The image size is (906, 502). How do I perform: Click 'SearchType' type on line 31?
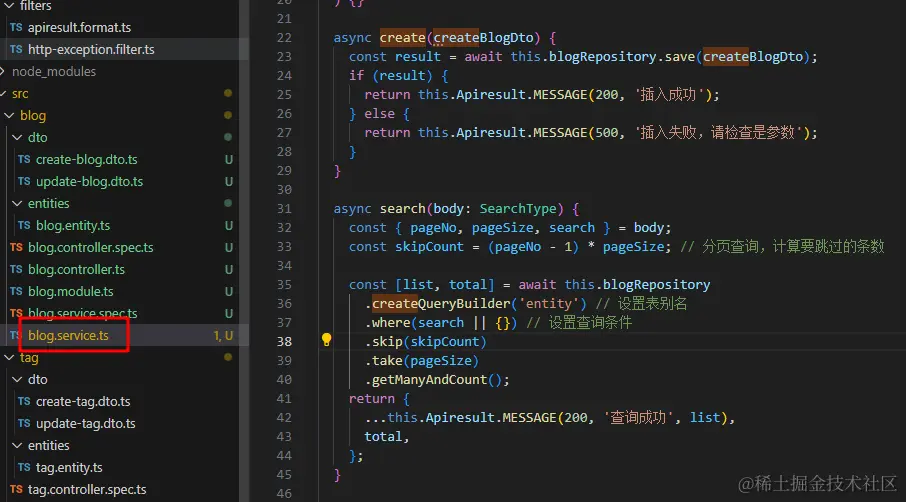pyautogui.click(x=518, y=209)
